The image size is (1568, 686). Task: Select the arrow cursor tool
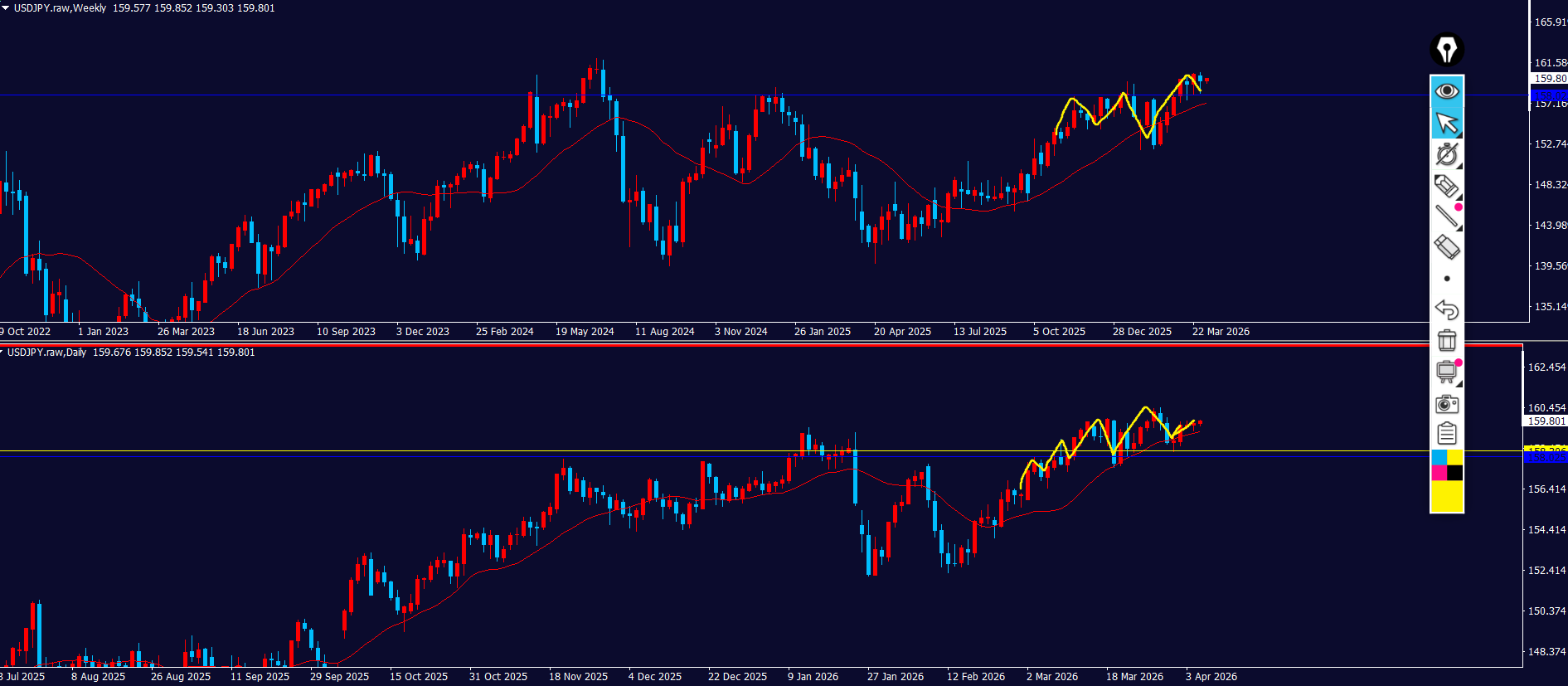pyautogui.click(x=1447, y=123)
